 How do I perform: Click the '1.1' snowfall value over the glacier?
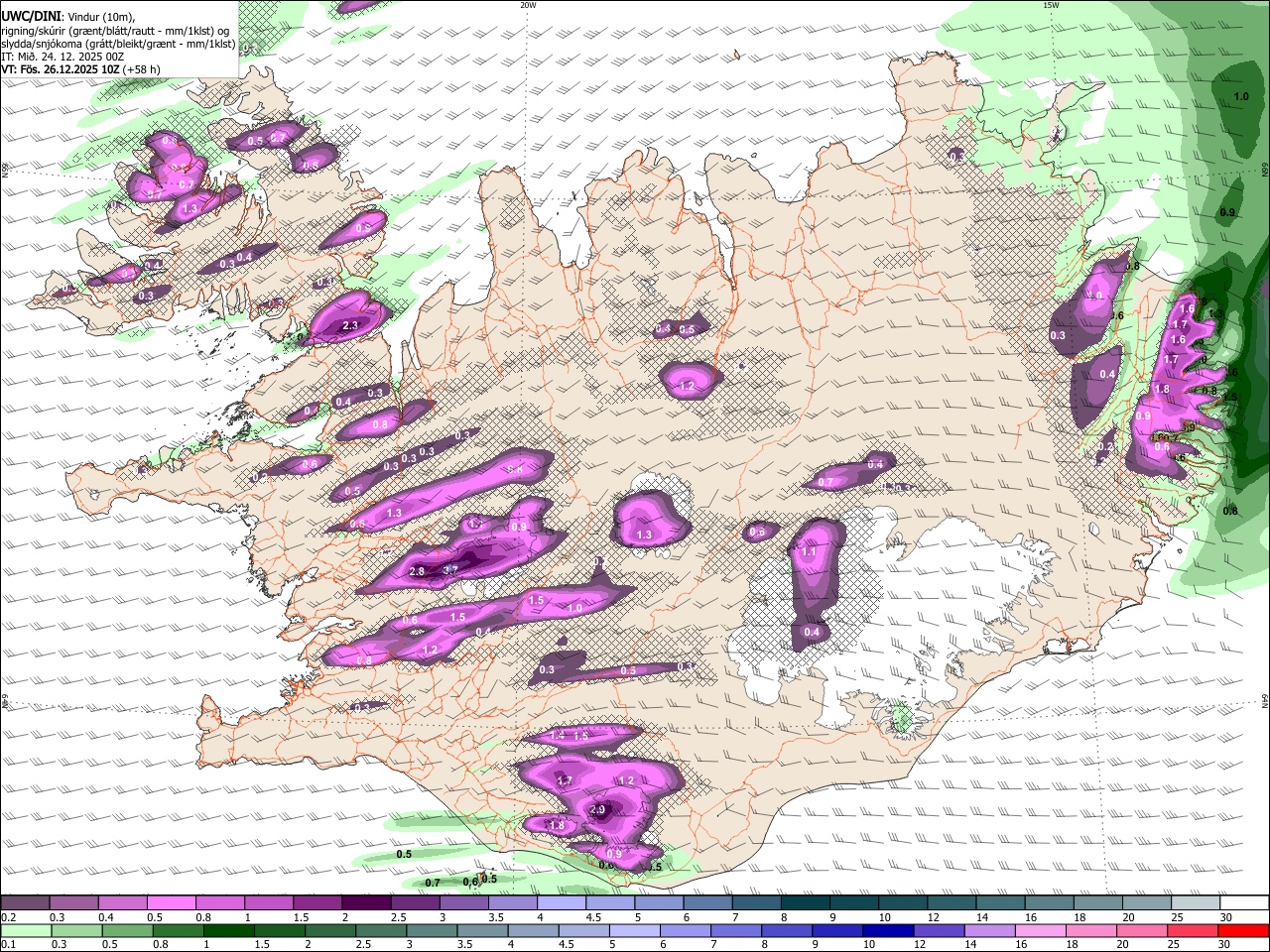809,551
